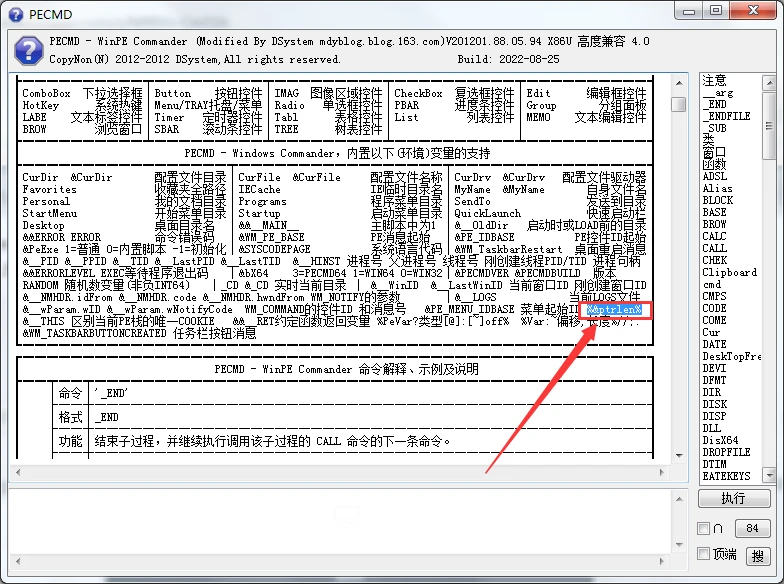Click the 84 button
784x584 pixels.
pos(752,528)
